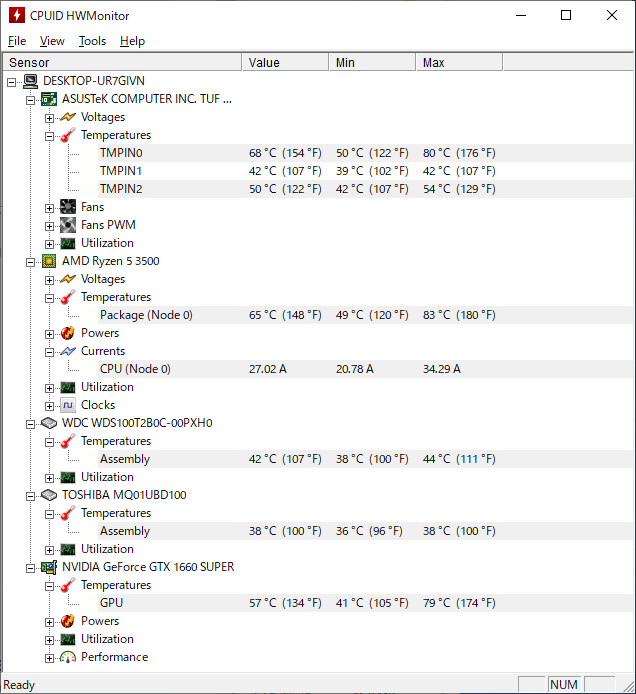Click the GPU Performance gauge icon

point(68,657)
